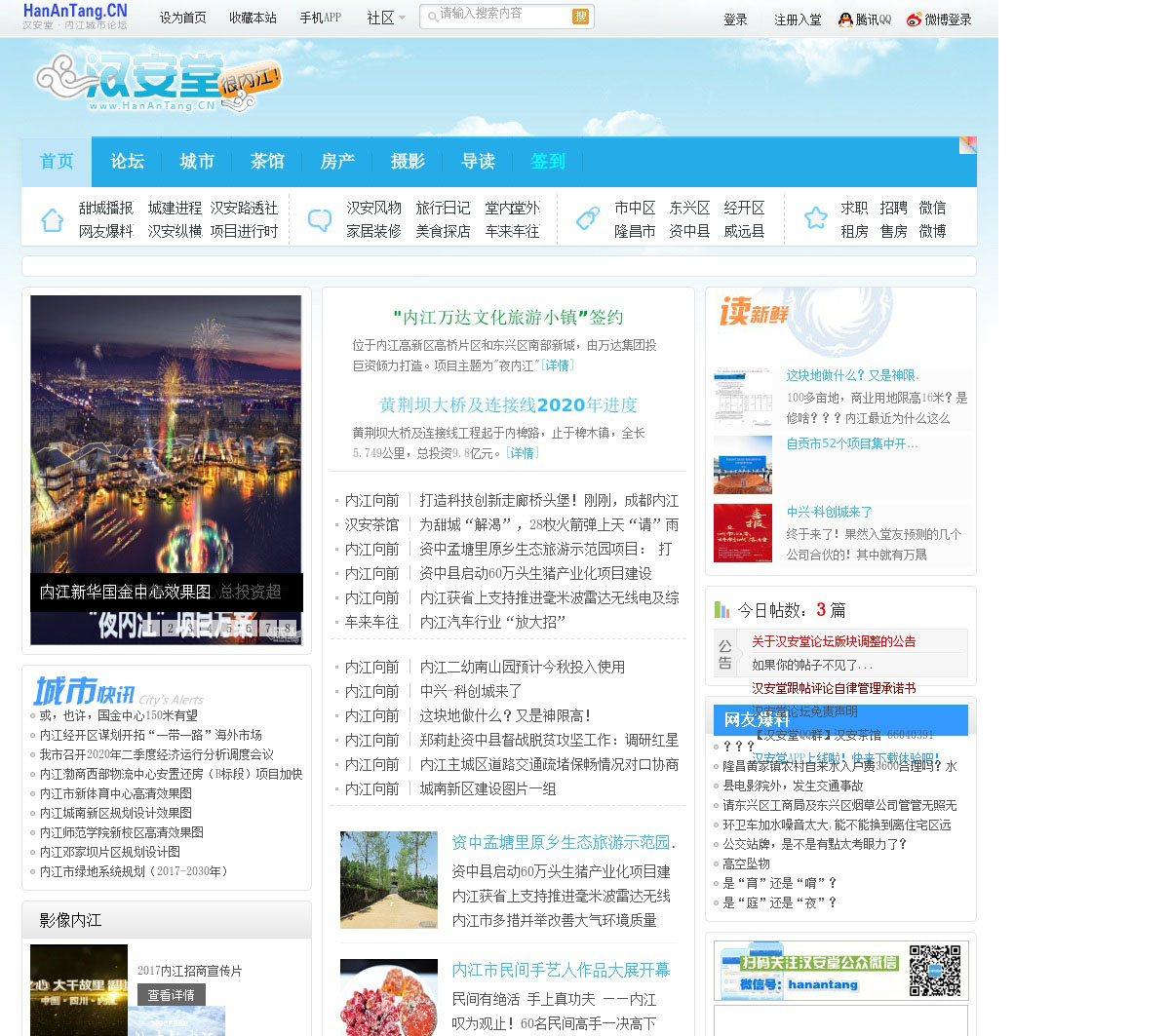Switch carousel to slide 5

pyautogui.click(x=228, y=629)
